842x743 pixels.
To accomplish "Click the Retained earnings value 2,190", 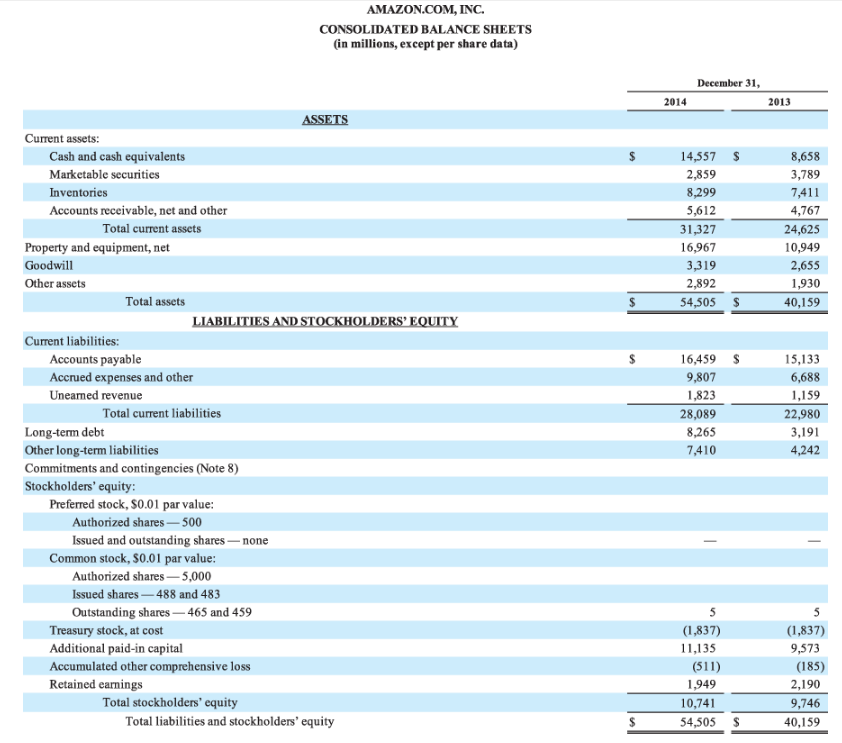I will click(x=807, y=684).
